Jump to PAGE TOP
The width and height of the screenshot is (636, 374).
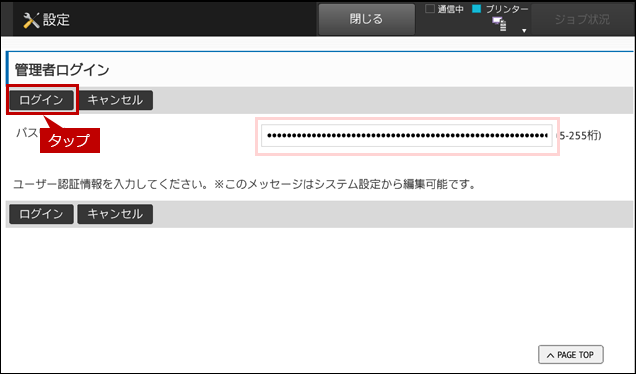[571, 355]
